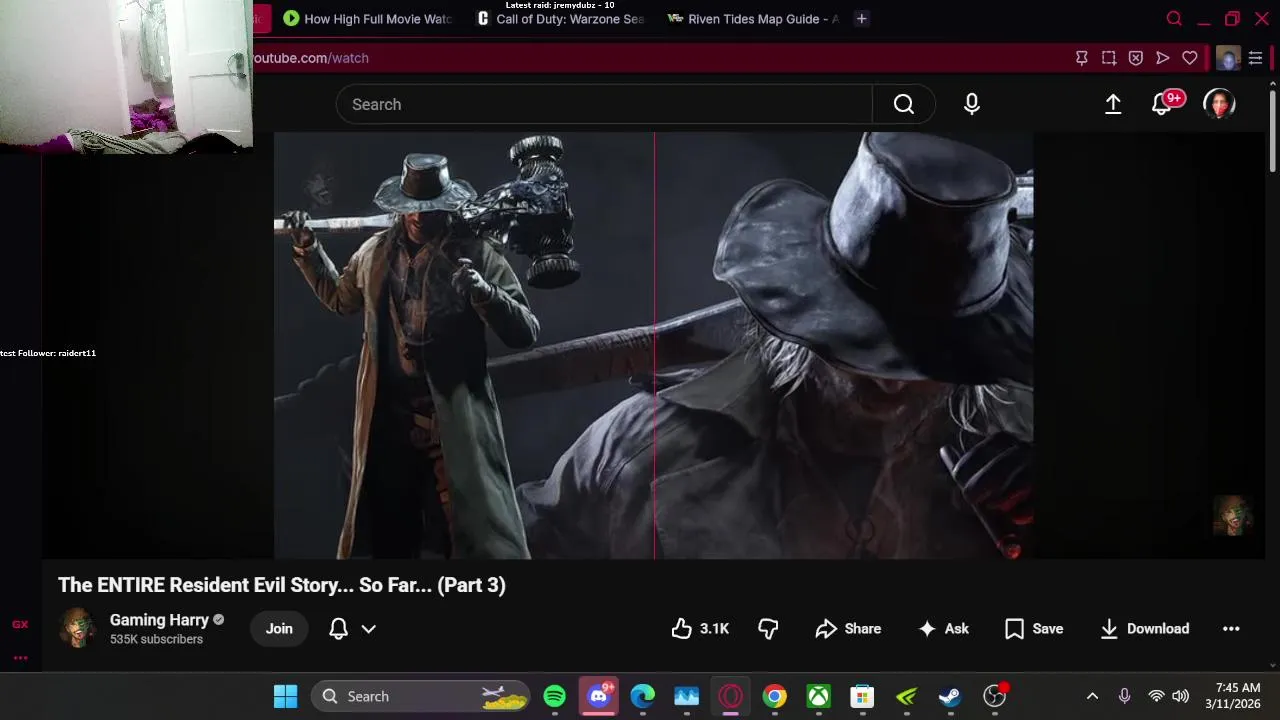Open Steam from the taskbar
This screenshot has width=1280, height=720.
pyautogui.click(x=950, y=696)
